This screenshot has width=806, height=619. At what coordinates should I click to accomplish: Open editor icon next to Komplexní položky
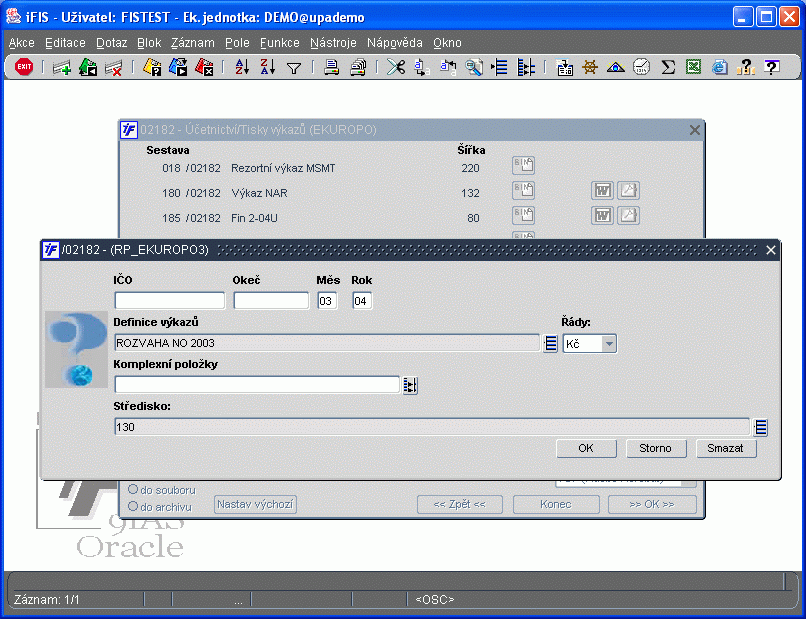(410, 385)
